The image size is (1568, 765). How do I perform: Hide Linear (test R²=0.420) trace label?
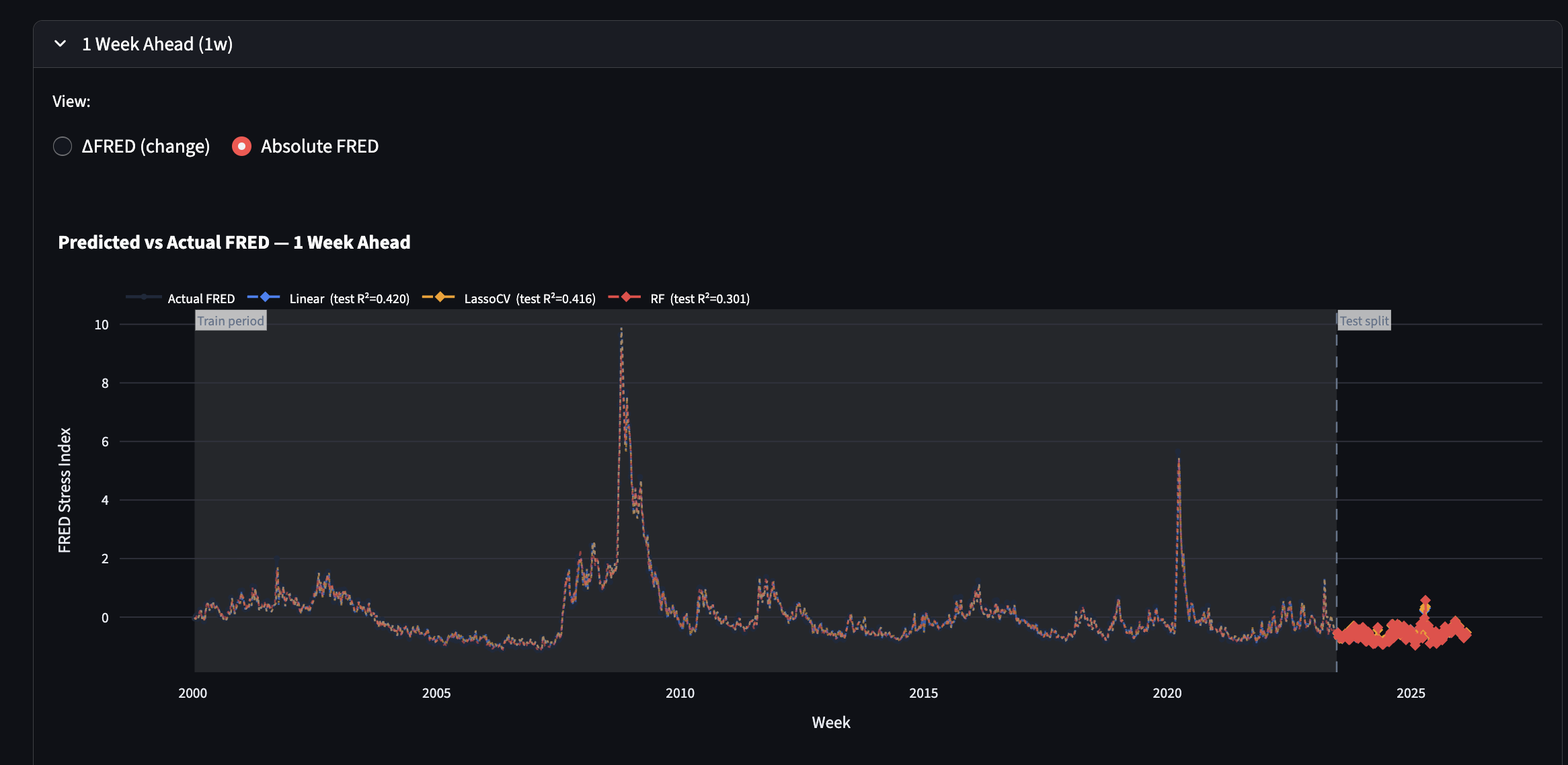(349, 298)
